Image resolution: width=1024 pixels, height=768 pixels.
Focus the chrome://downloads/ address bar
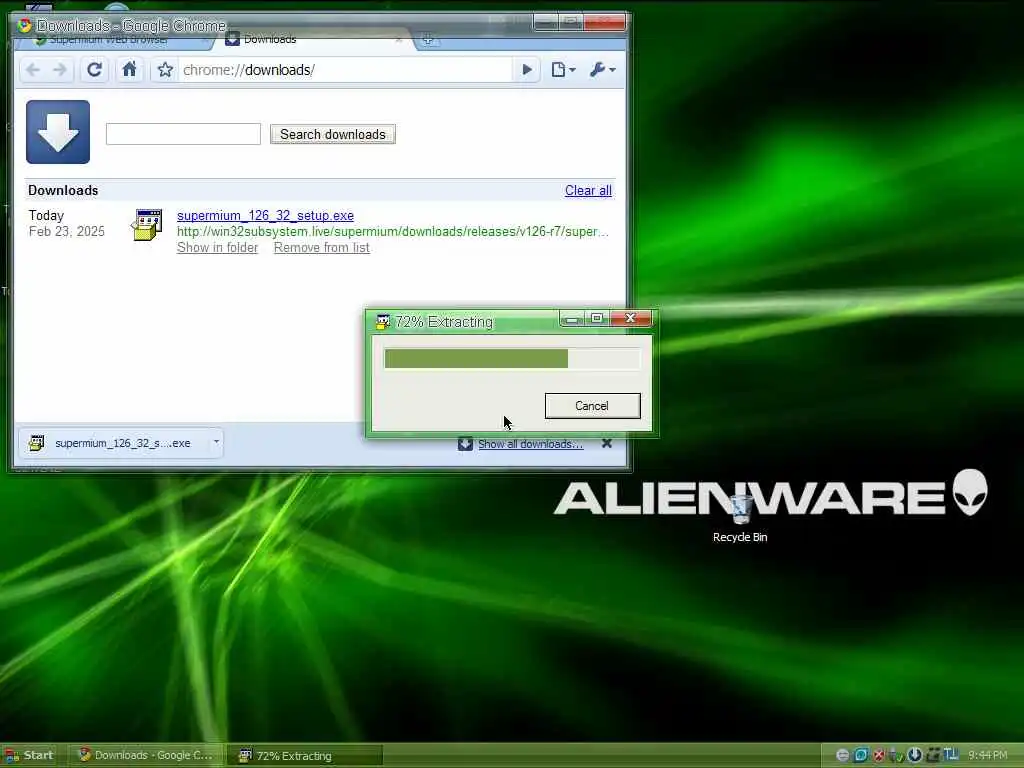coord(345,70)
